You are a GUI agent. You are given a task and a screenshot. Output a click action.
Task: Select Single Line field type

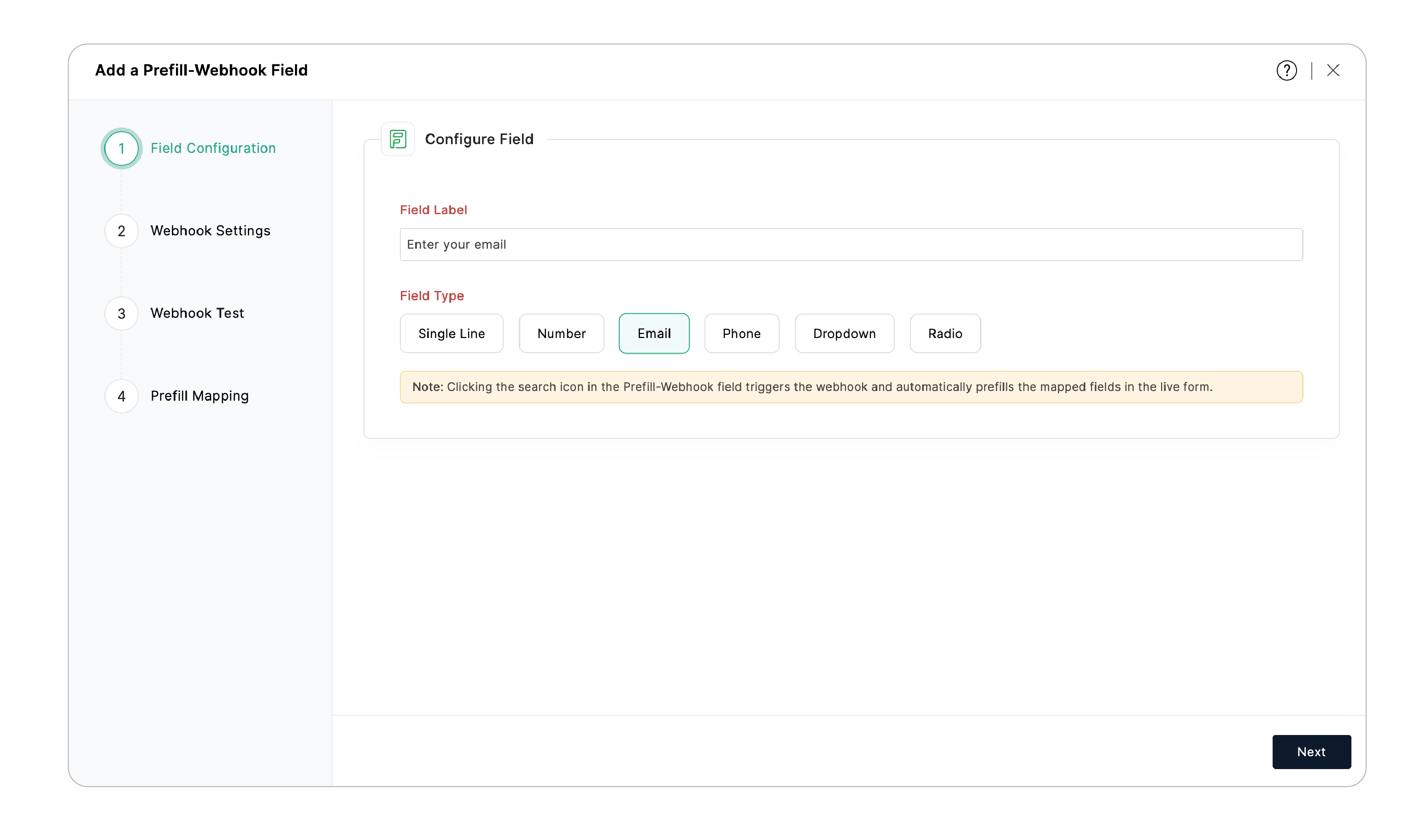[451, 333]
